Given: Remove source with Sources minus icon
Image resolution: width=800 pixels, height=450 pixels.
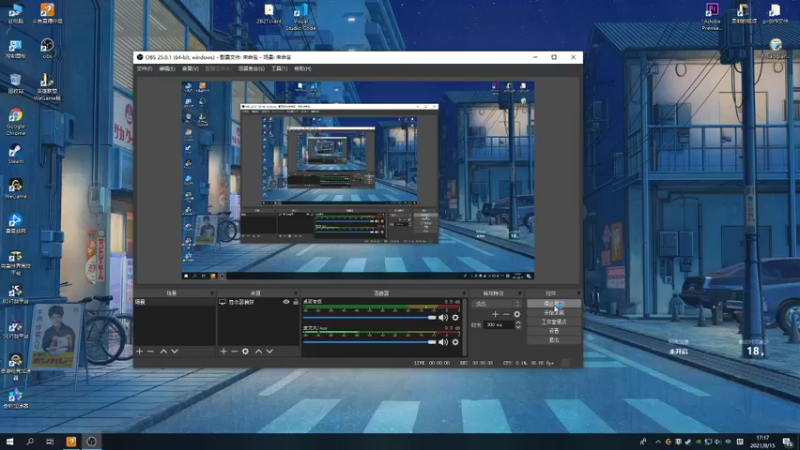Looking at the screenshot, I should coord(234,352).
